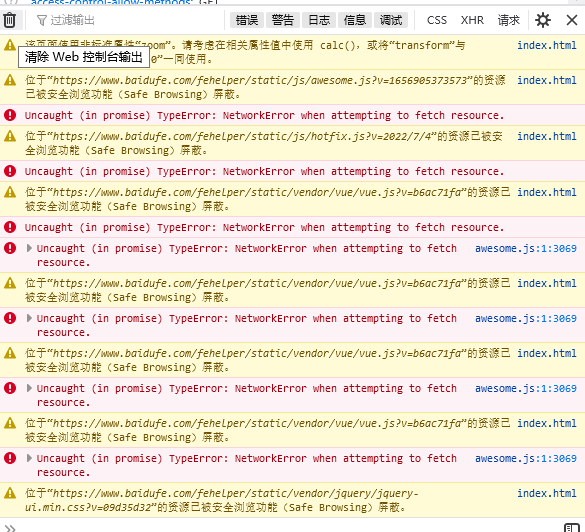Toggle the 错误 (errors) filter

click(x=247, y=20)
